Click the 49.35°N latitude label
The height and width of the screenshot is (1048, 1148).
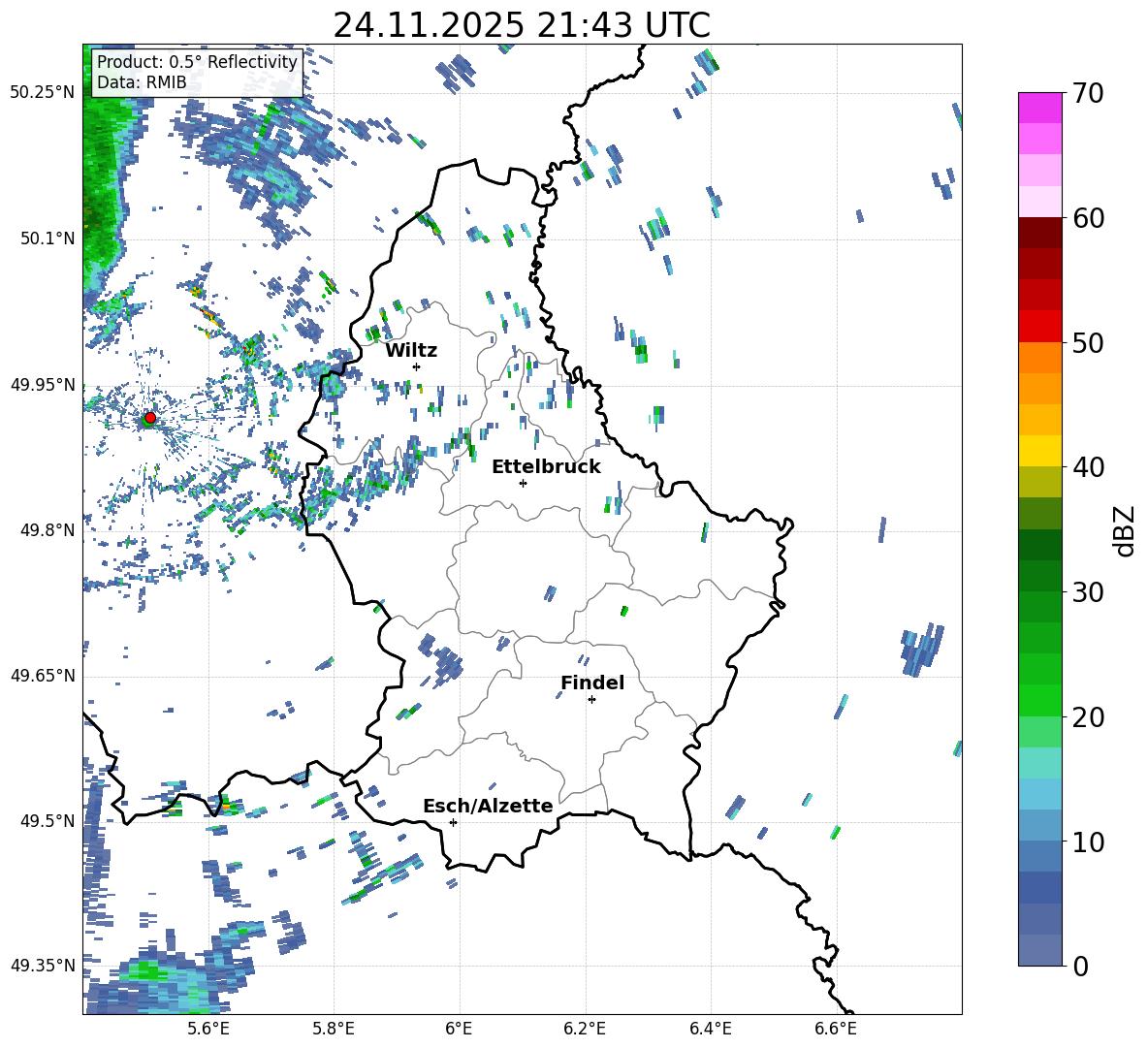43,966
